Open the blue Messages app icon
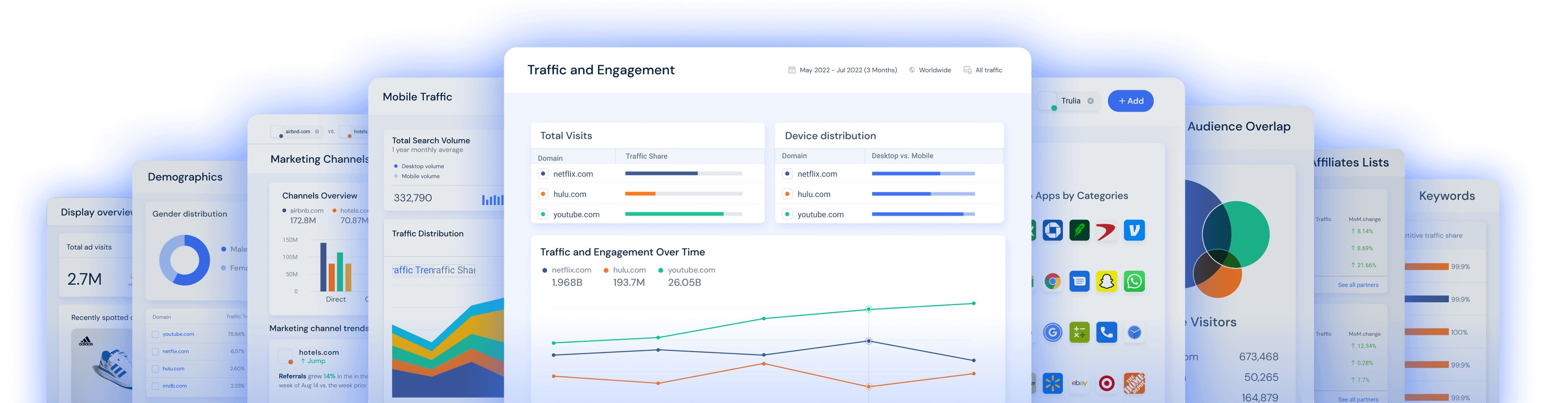Screen dimensions: 1568x403 (x=1079, y=282)
